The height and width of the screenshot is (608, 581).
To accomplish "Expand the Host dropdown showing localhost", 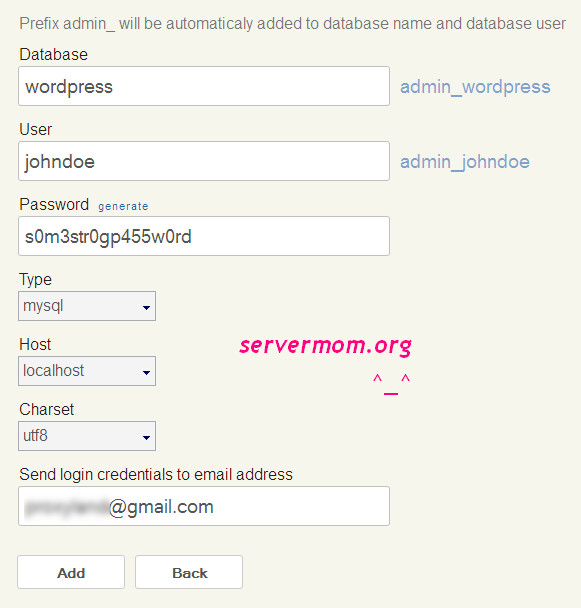I will coord(87,371).
